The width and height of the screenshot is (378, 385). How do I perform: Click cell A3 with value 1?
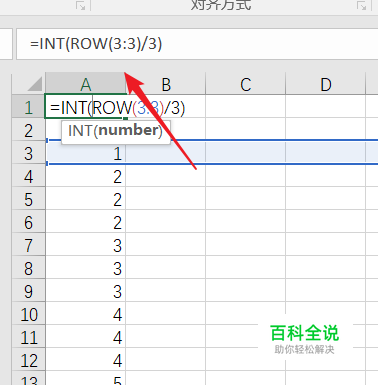point(85,153)
